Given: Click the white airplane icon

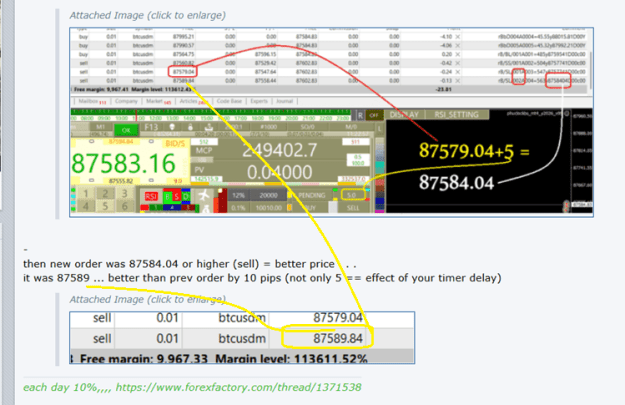Looking at the screenshot, I should click(x=204, y=195).
